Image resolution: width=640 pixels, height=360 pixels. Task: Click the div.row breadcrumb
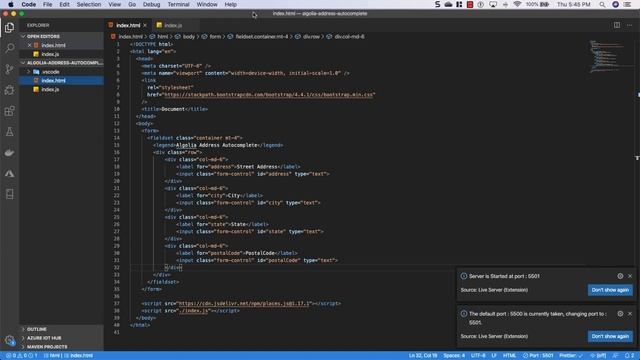pyautogui.click(x=311, y=37)
